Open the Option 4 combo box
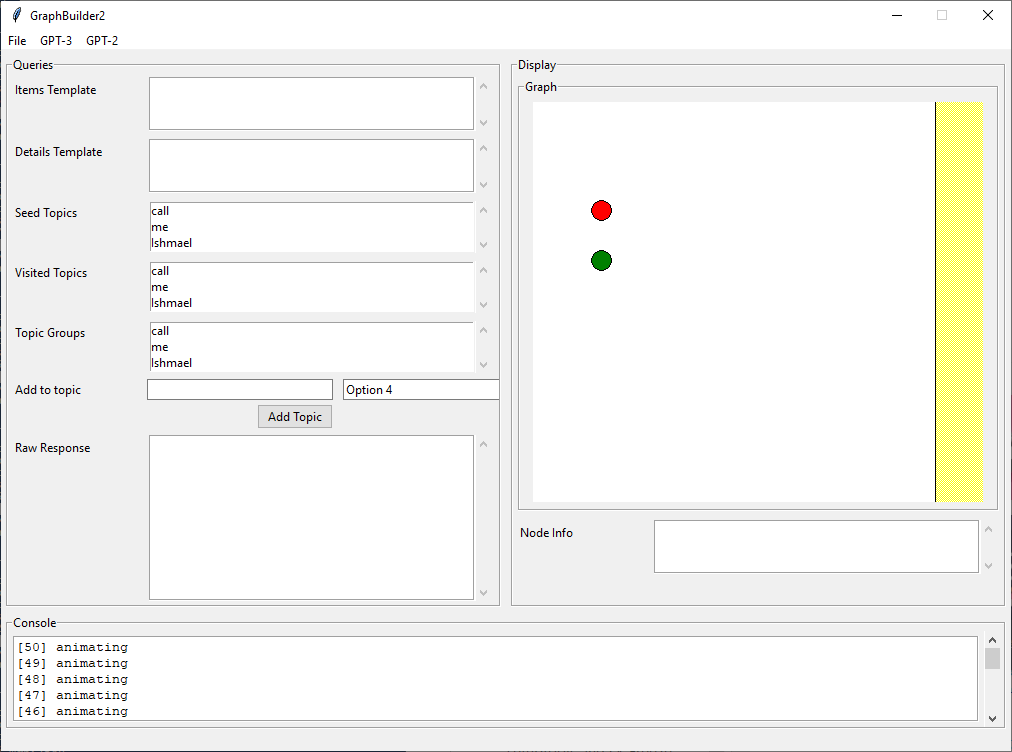The width and height of the screenshot is (1012, 752). (x=420, y=390)
